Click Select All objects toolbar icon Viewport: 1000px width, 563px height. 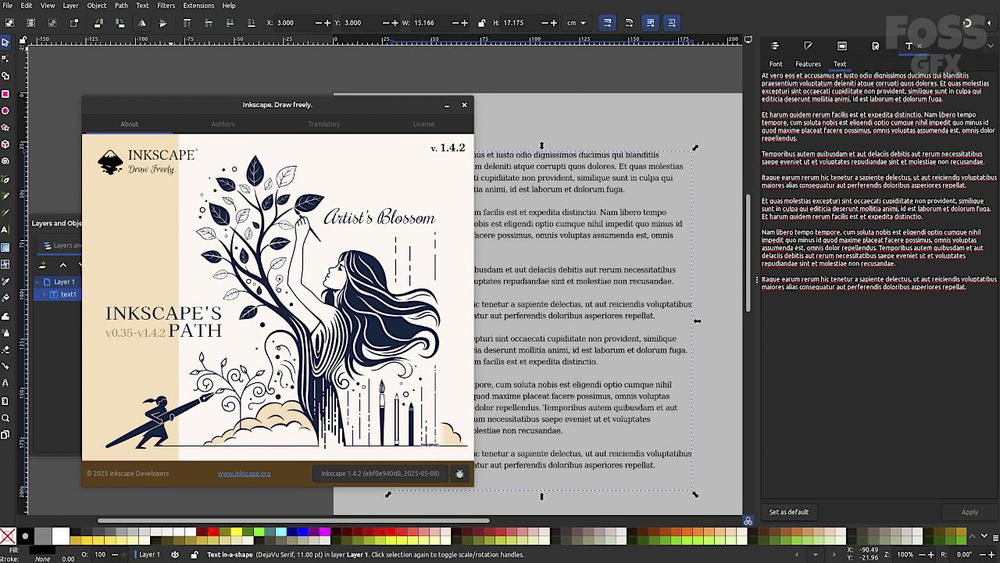(x=10, y=23)
